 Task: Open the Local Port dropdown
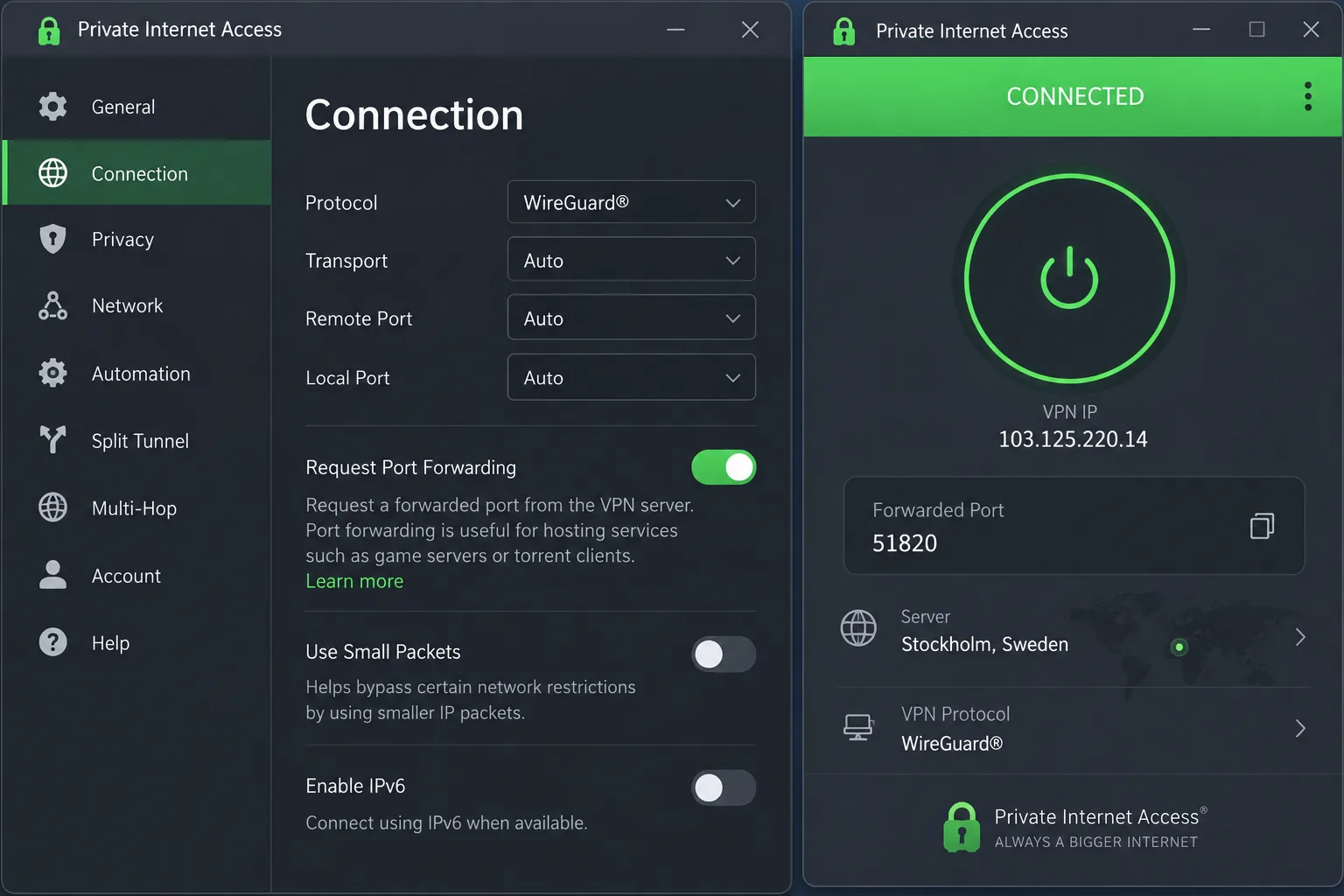[632, 377]
